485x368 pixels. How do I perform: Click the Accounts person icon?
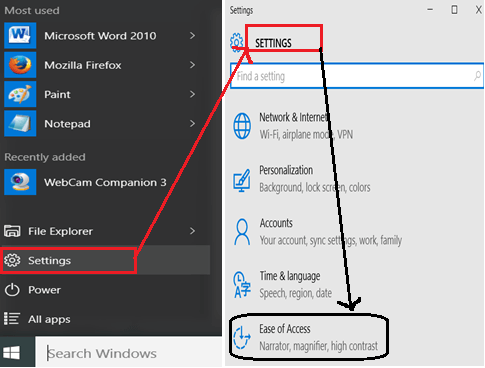(242, 232)
